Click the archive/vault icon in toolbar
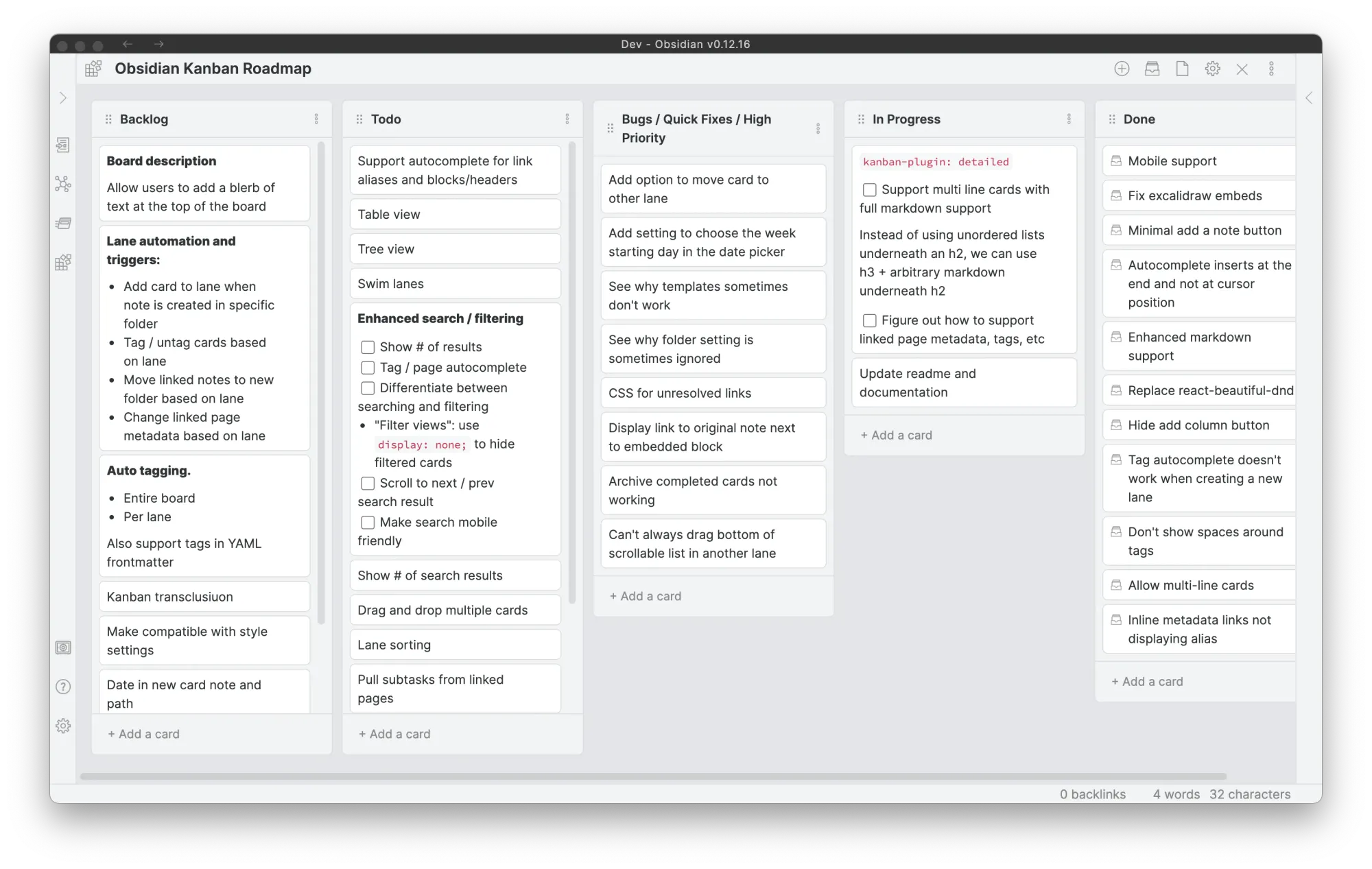The width and height of the screenshot is (1372, 869). 1152,68
